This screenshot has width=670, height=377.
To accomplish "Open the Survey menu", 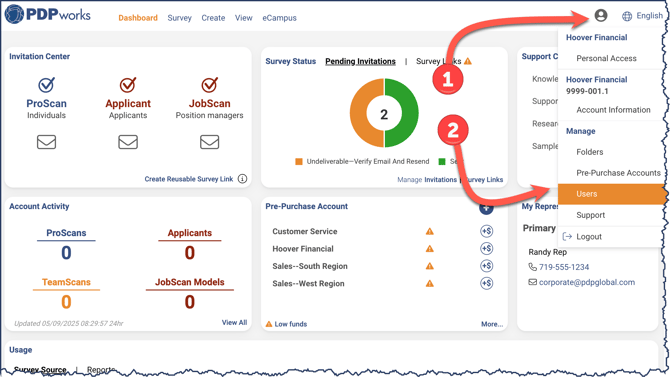I will pos(179,18).
